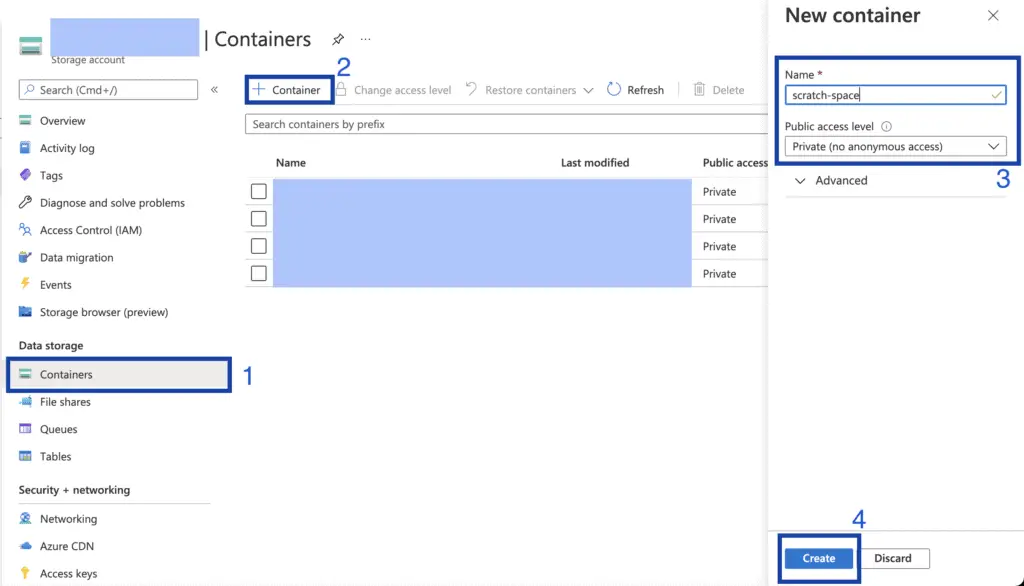Open Access Control (IAM) in the sidebar
The image size is (1024, 586).
click(x=91, y=231)
